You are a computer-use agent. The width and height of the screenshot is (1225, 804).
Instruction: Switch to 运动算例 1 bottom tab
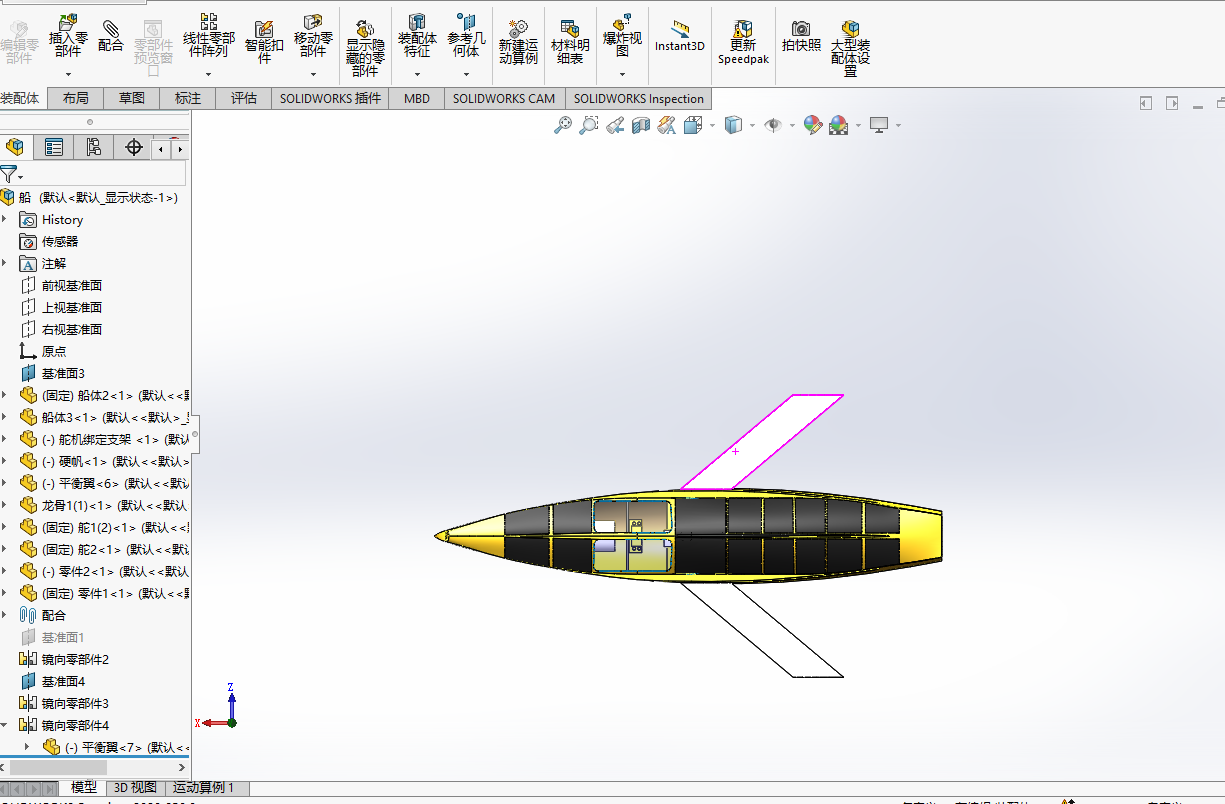click(204, 788)
